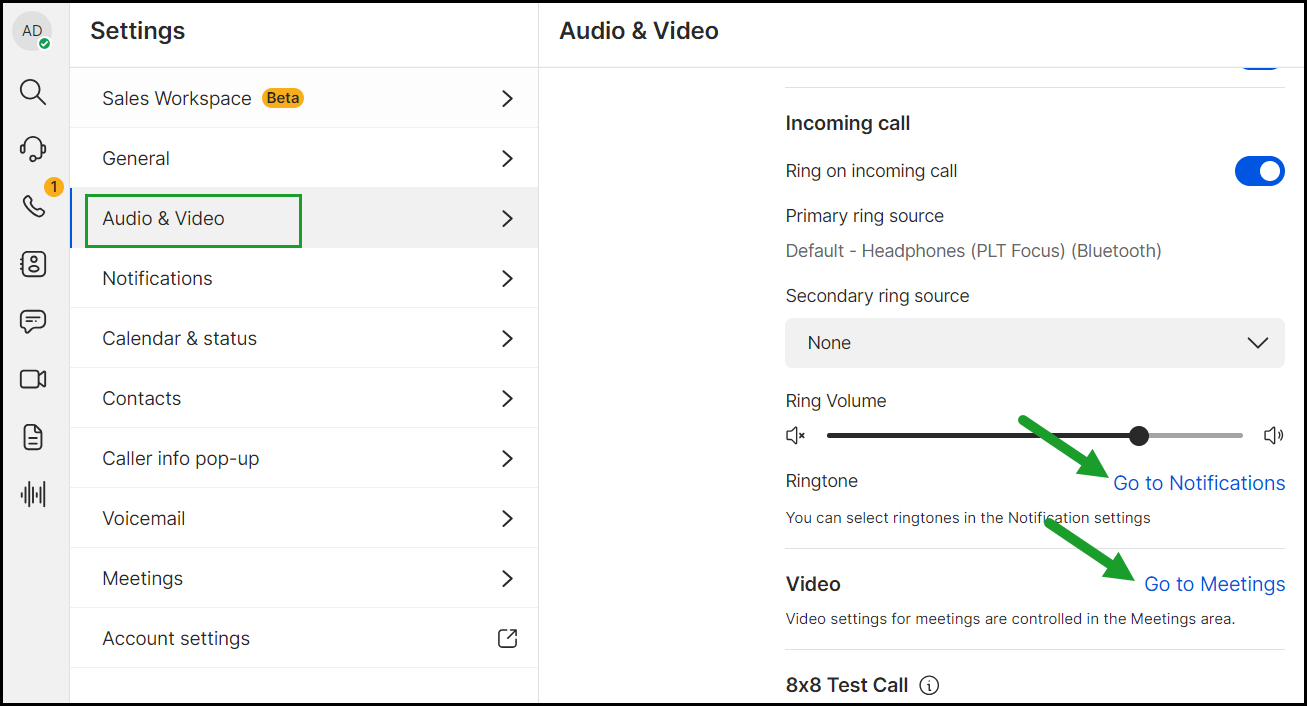Select Caller info pop-up item

coord(304,458)
